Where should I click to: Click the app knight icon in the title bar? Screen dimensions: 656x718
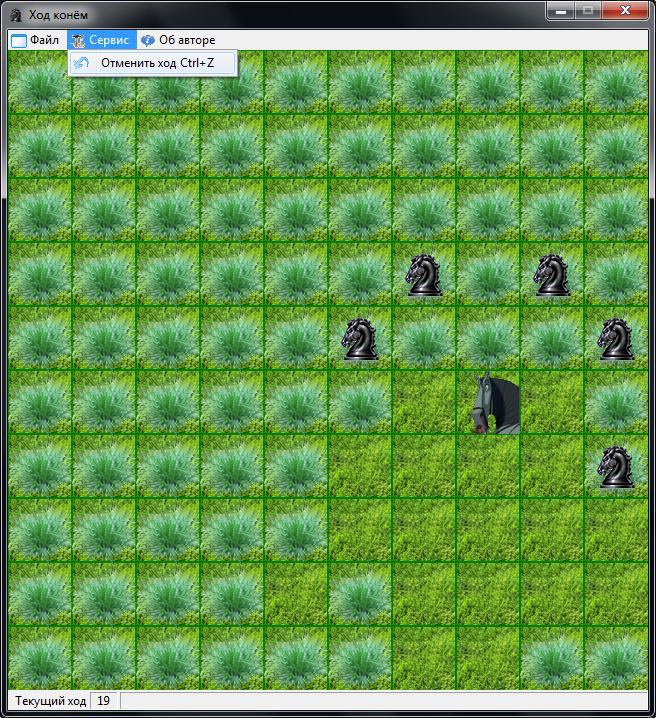(x=16, y=15)
